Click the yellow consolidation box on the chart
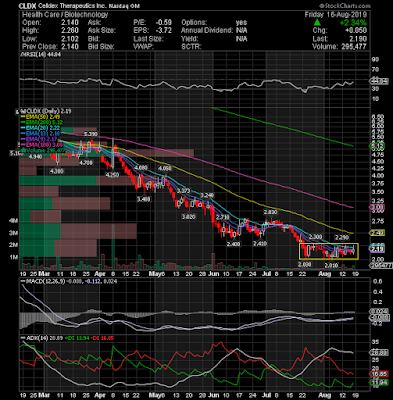This screenshot has width=393, height=400. click(x=329, y=251)
